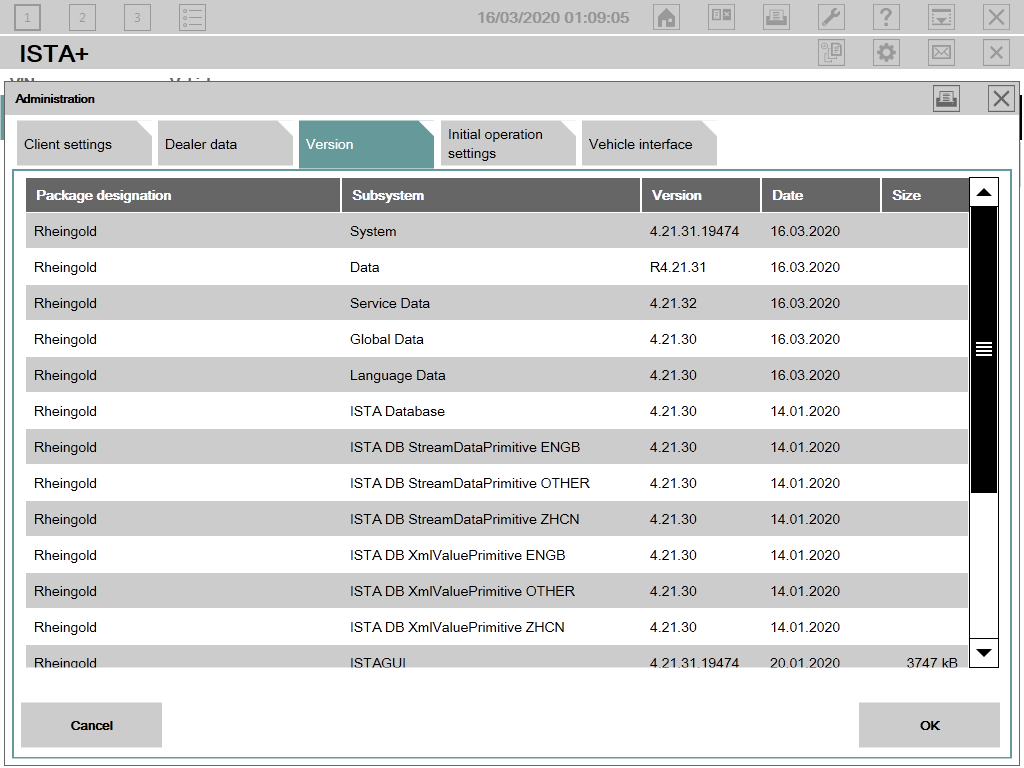The height and width of the screenshot is (768, 1024).
Task: Select operation slot 1 button
Action: pos(27,17)
